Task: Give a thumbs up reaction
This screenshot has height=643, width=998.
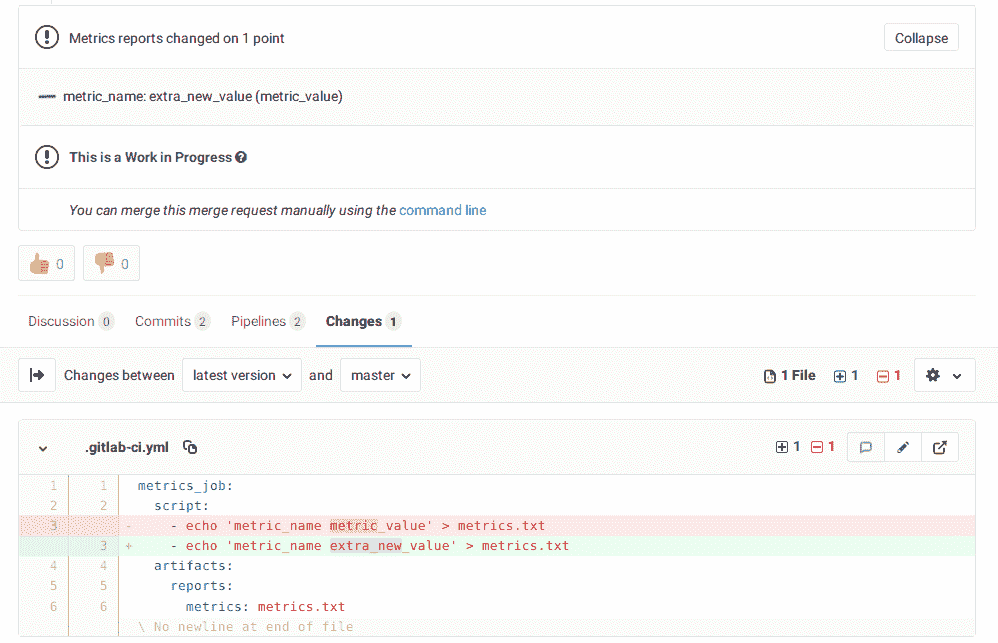Action: click(46, 263)
